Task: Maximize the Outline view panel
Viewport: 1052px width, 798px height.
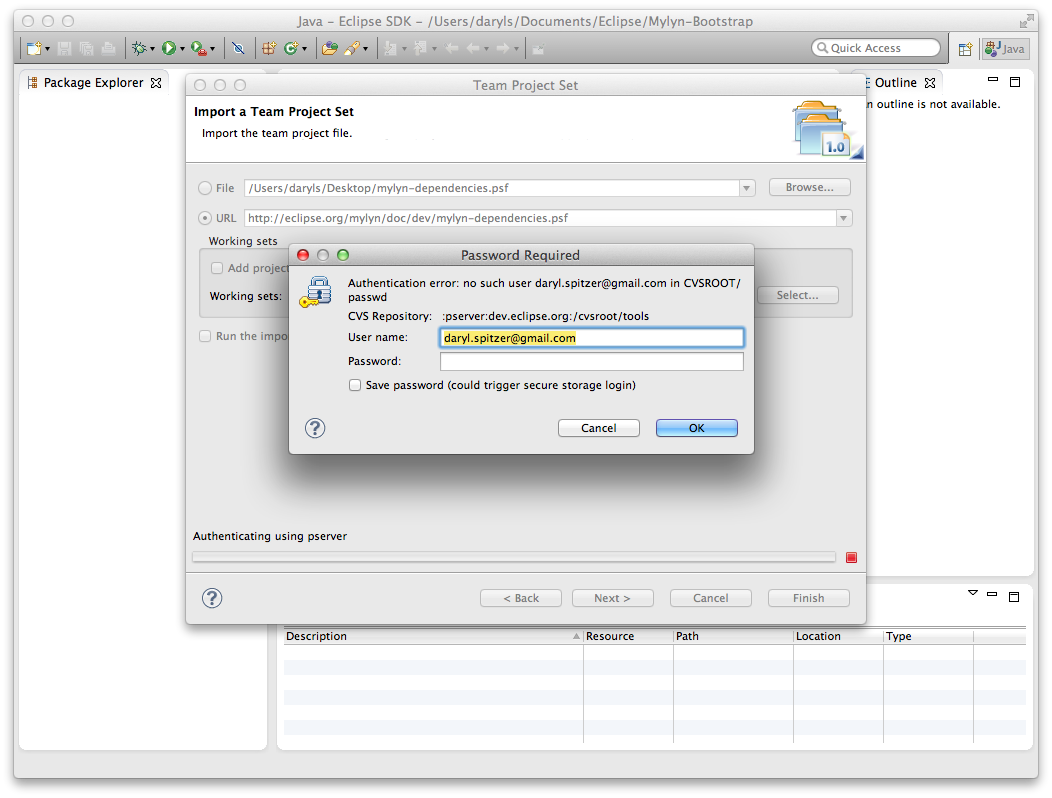Action: point(1015,82)
